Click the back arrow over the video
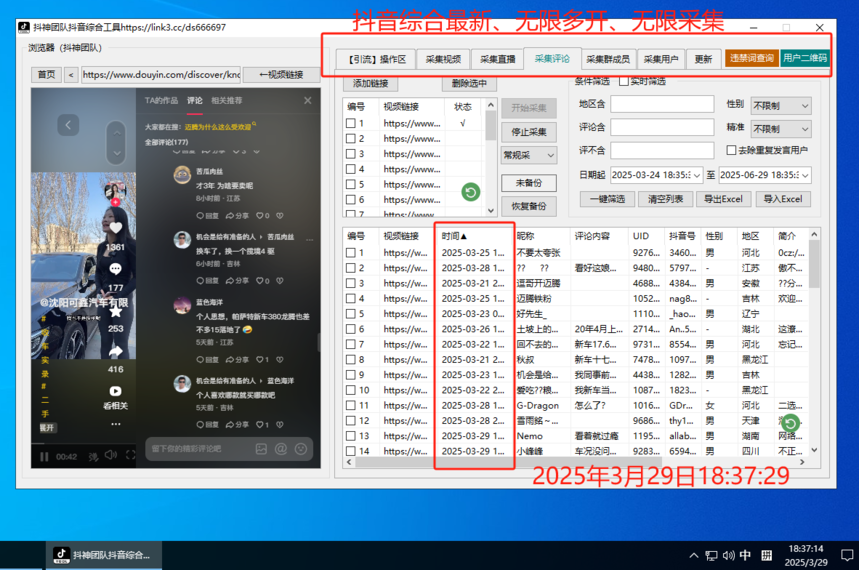 [x=68, y=125]
